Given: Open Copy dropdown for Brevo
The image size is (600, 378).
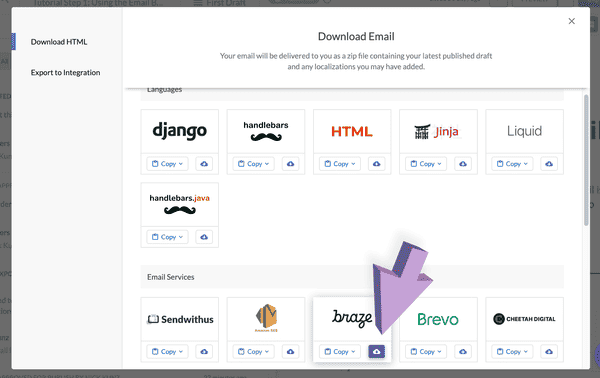Looking at the screenshot, I should (426, 351).
